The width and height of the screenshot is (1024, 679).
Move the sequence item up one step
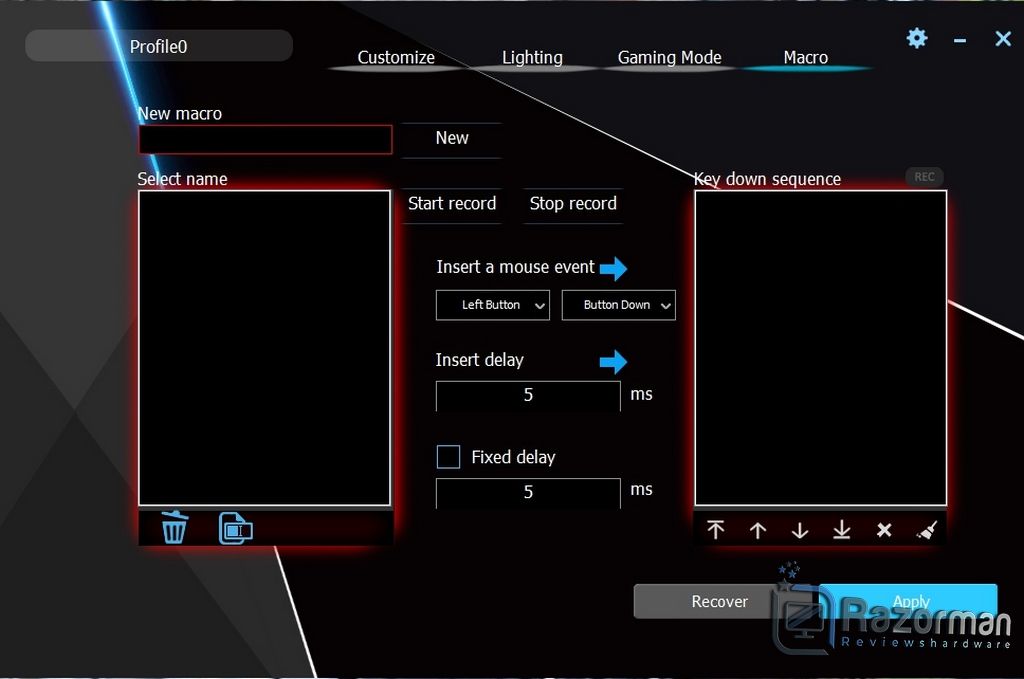pyautogui.click(x=758, y=530)
